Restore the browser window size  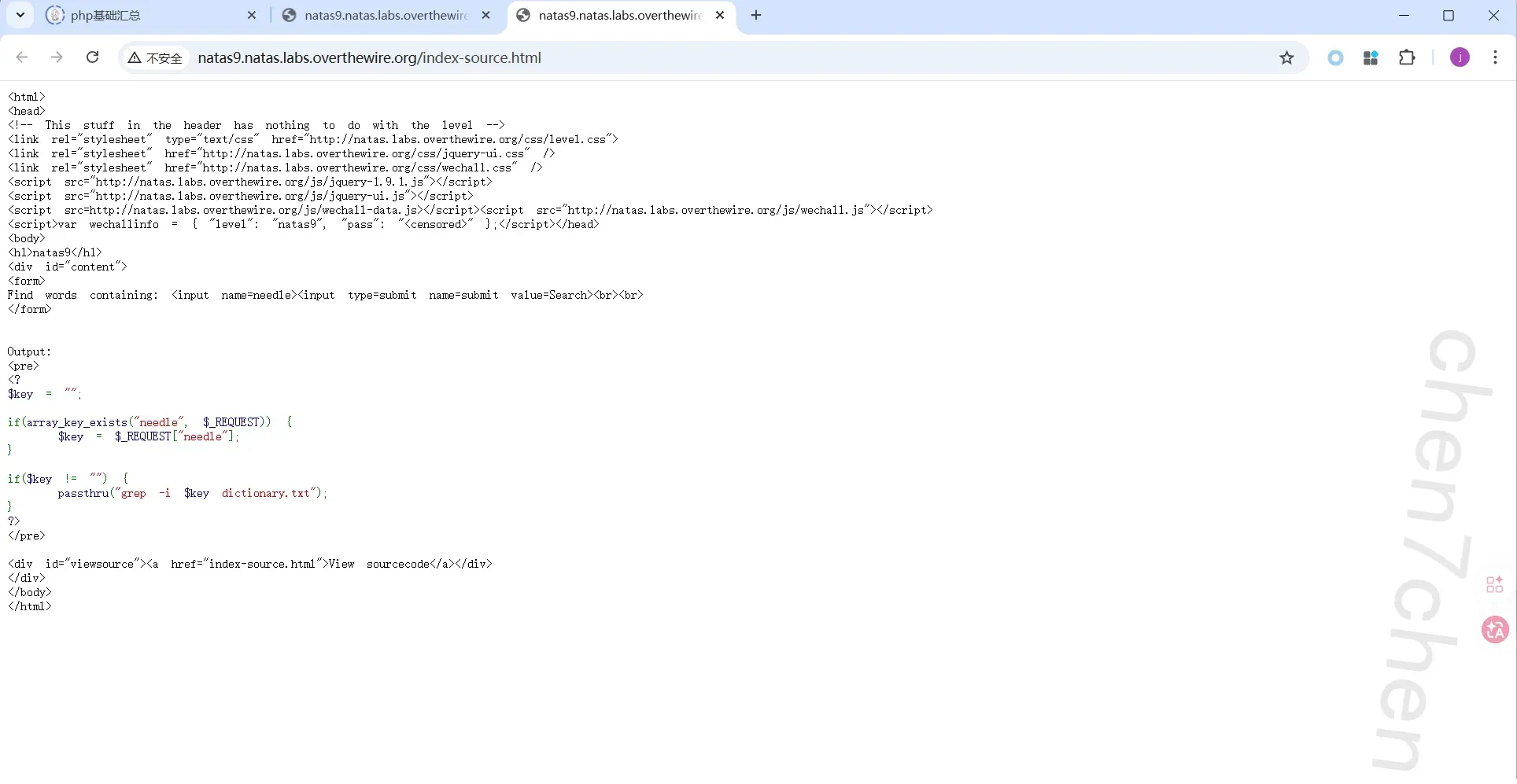pyautogui.click(x=1450, y=15)
